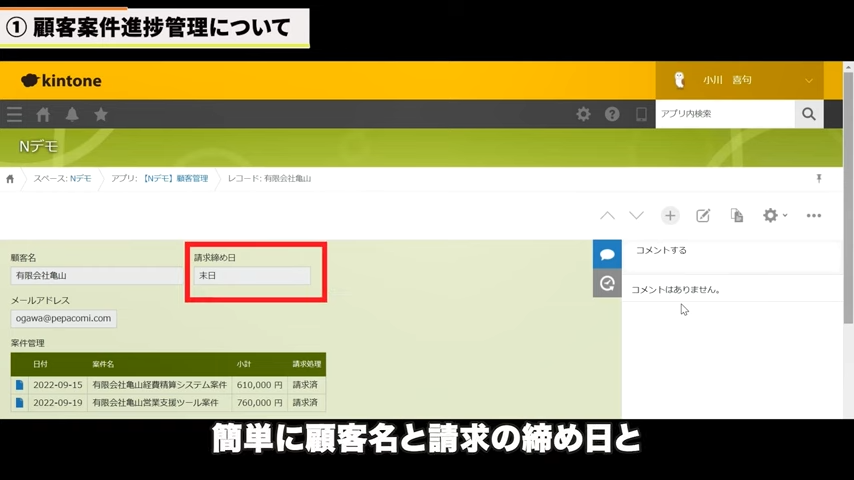Click 有限会社亀山経費精算システム案件 cell
This screenshot has width=854, height=480.
coord(160,385)
